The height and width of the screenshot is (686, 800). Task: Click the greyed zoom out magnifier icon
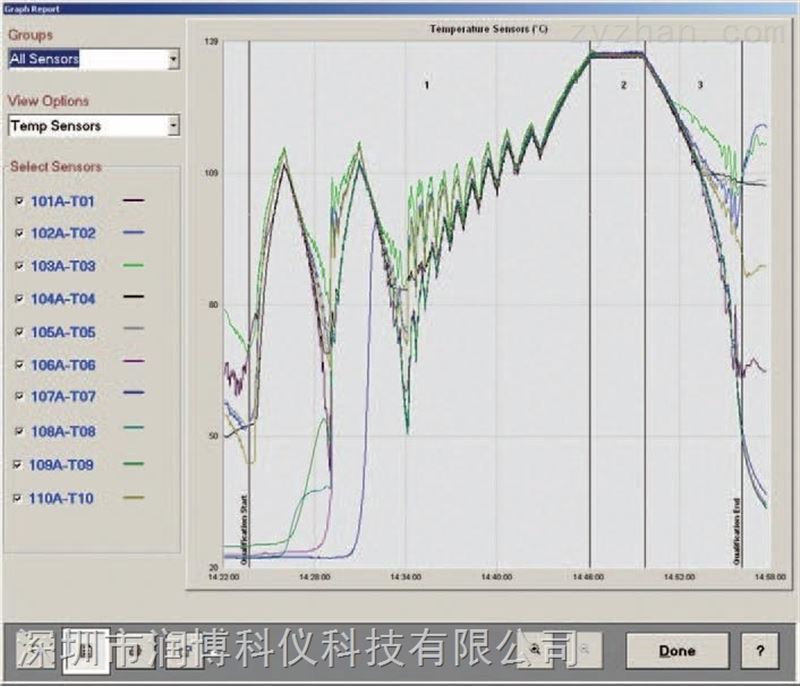click(585, 649)
